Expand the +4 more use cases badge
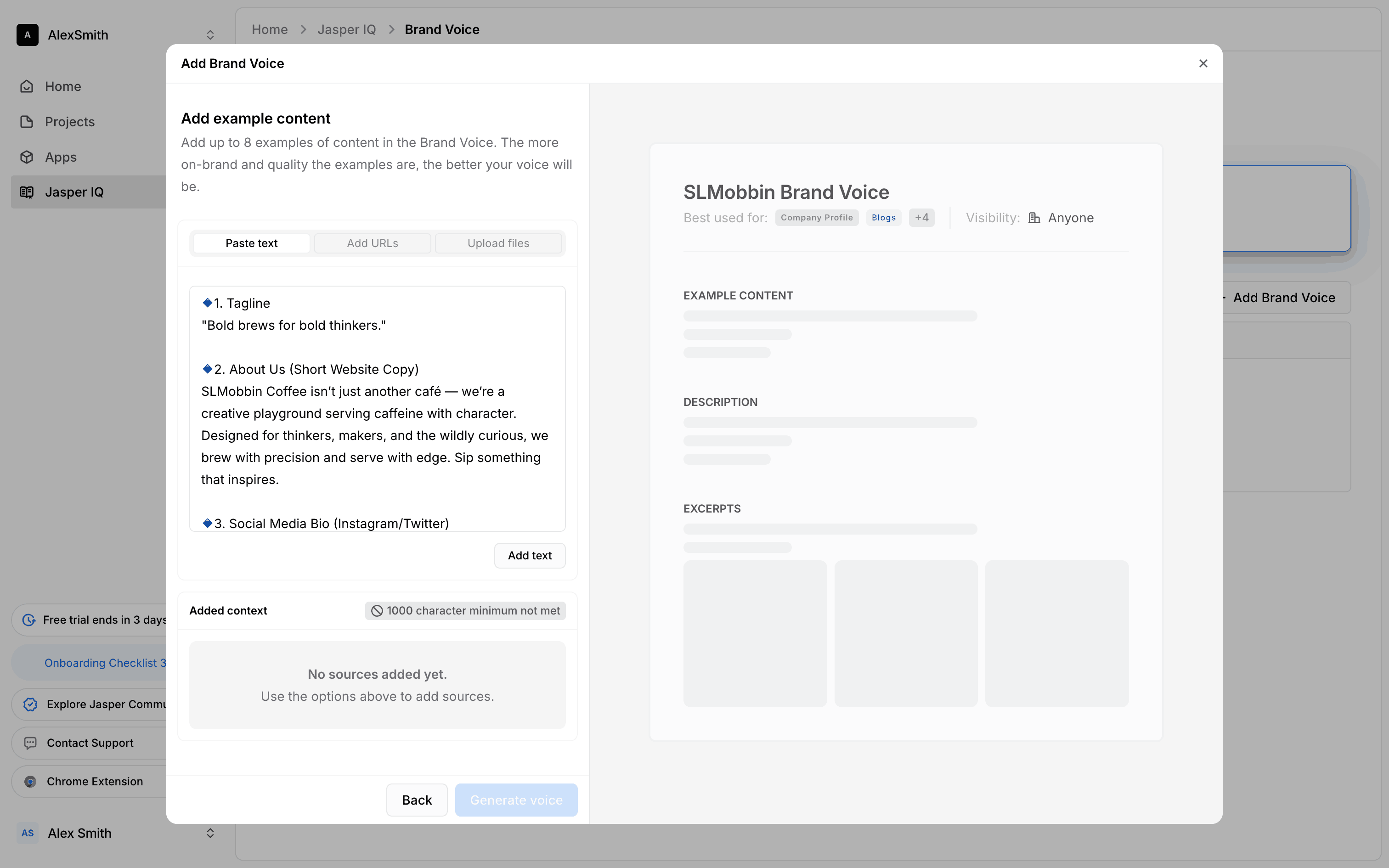Screen dimensions: 1389x868 tap(921, 218)
